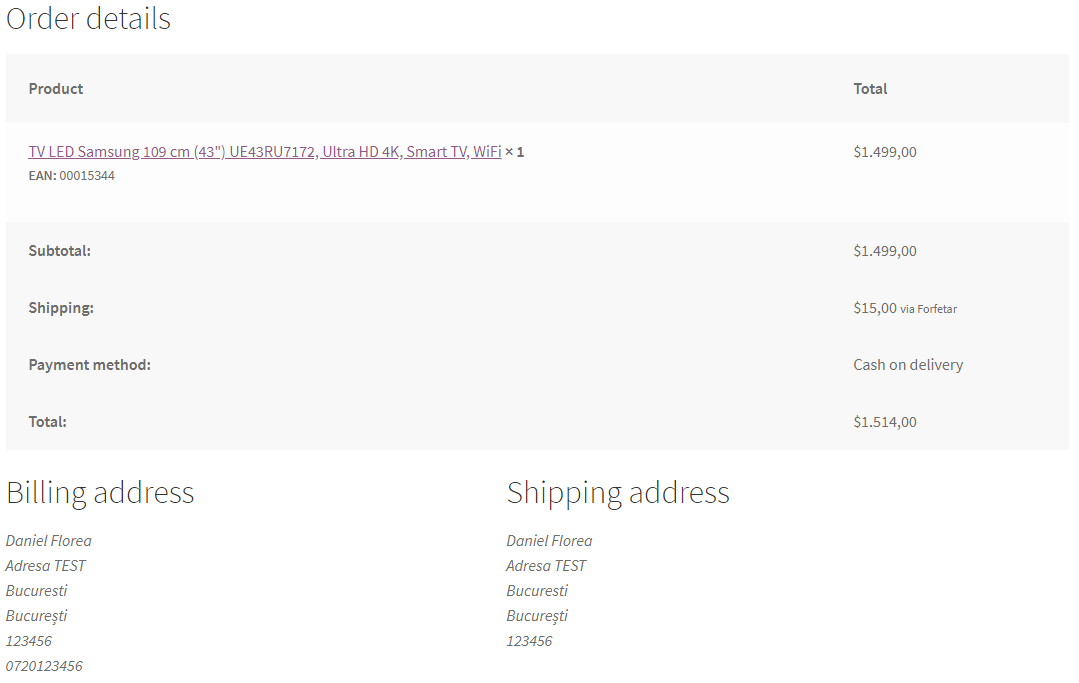This screenshot has width=1079, height=683.
Task: Click the "Order details" heading
Action: click(88, 19)
